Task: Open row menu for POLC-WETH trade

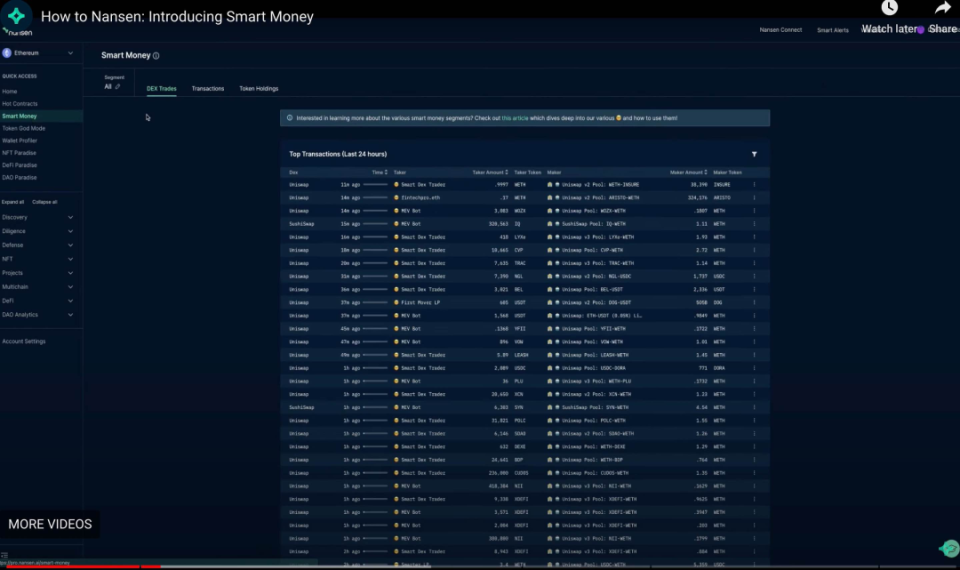Action: coord(754,421)
